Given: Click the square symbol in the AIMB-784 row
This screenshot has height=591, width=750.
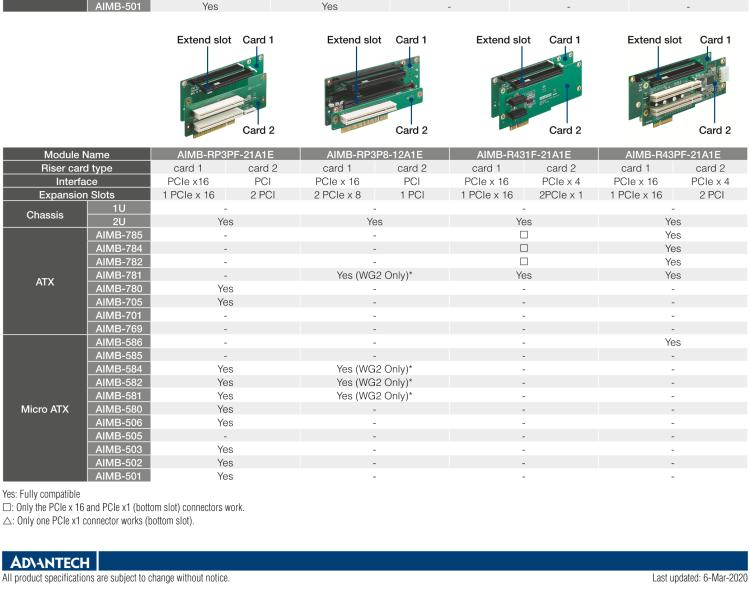Looking at the screenshot, I should click(523, 248).
